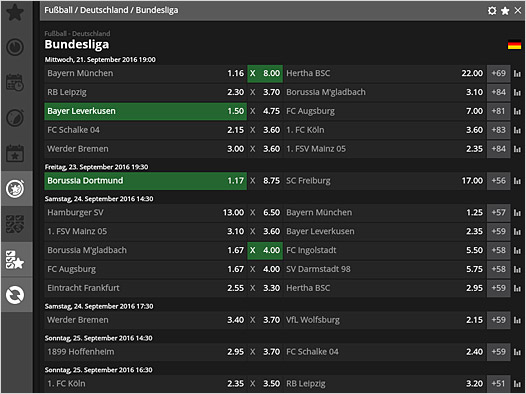Select Hertha BSC away win 22.00
Screen dimensions: 526x394
(x=385, y=74)
